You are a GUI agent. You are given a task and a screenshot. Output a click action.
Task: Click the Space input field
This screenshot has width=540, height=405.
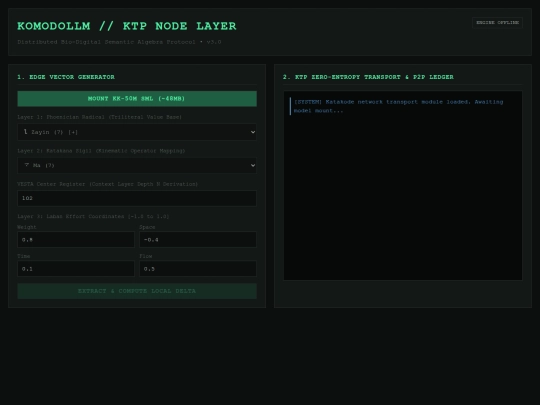198,240
